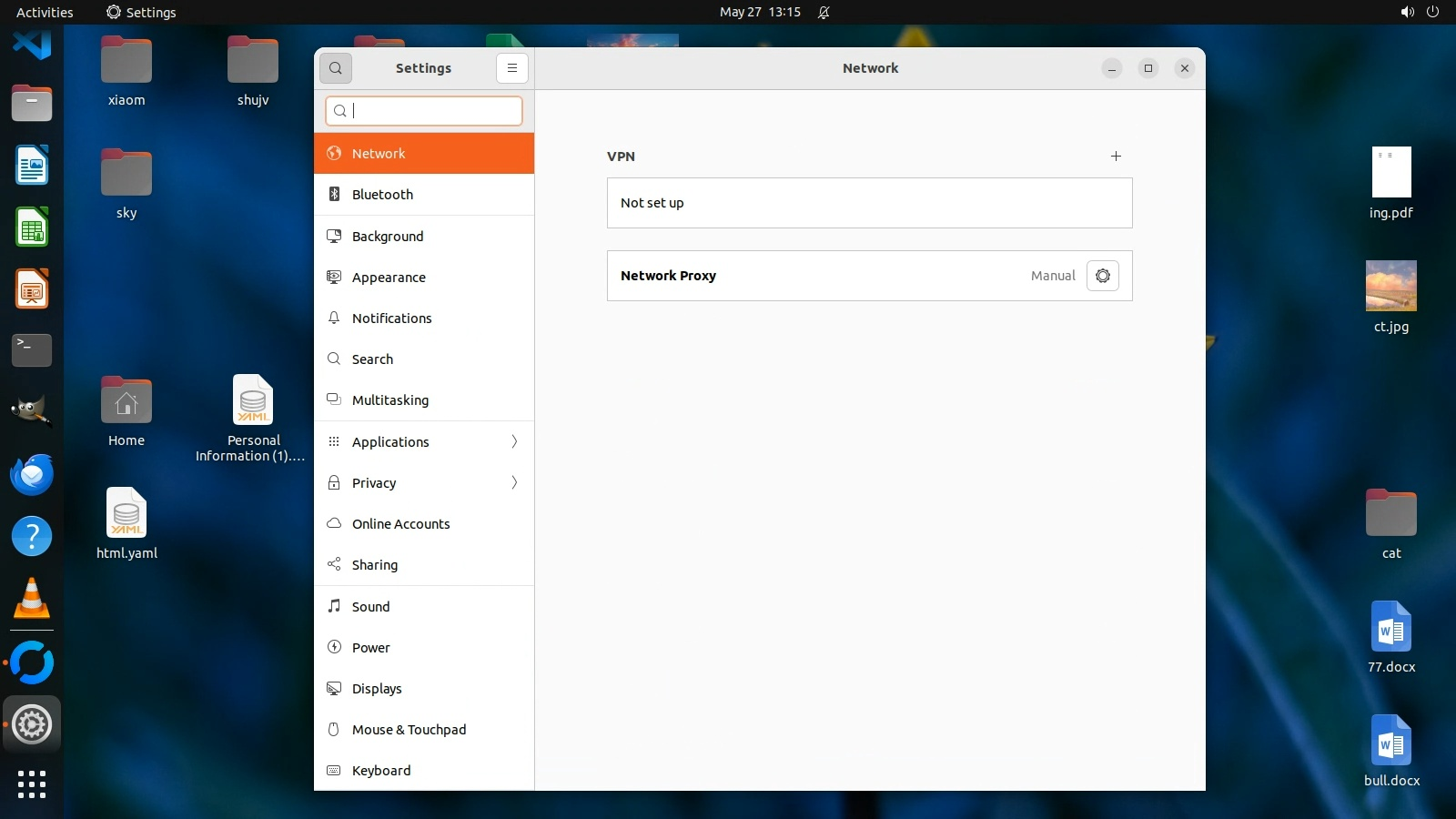The width and height of the screenshot is (1456, 819).
Task: Open Thunderbird mail from dock
Action: click(x=32, y=475)
